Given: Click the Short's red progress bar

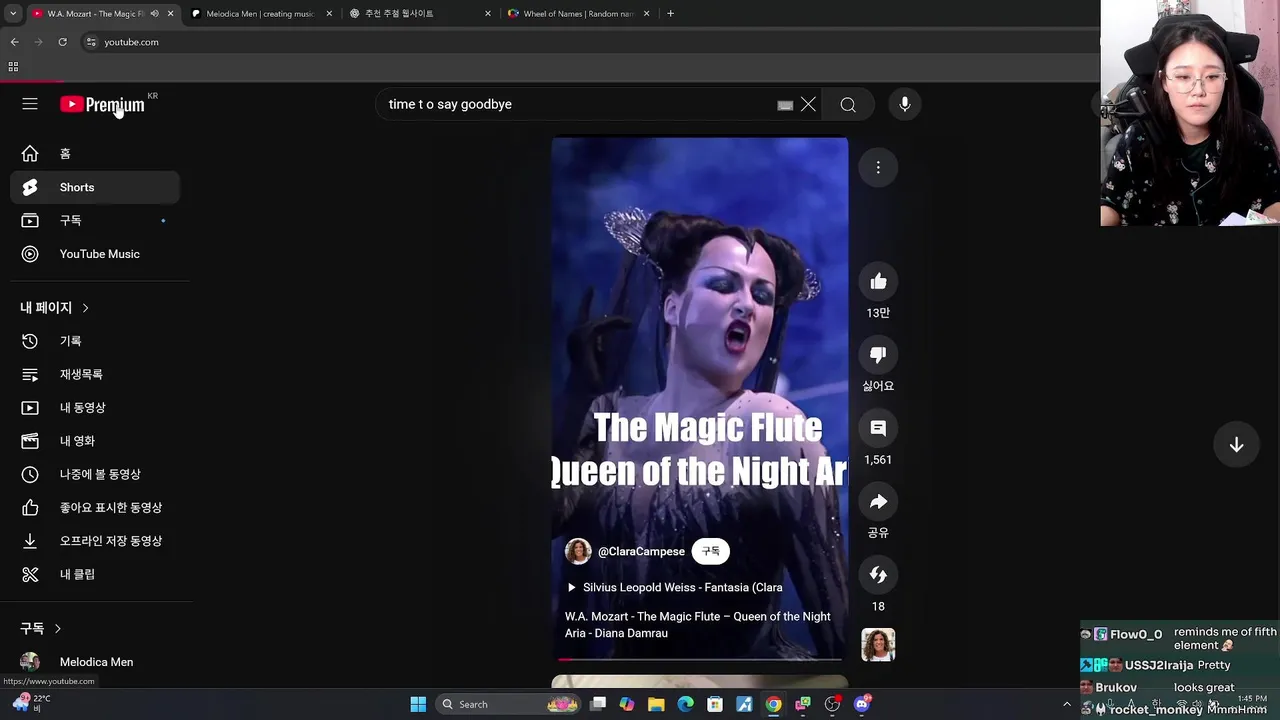Looking at the screenshot, I should [700, 659].
